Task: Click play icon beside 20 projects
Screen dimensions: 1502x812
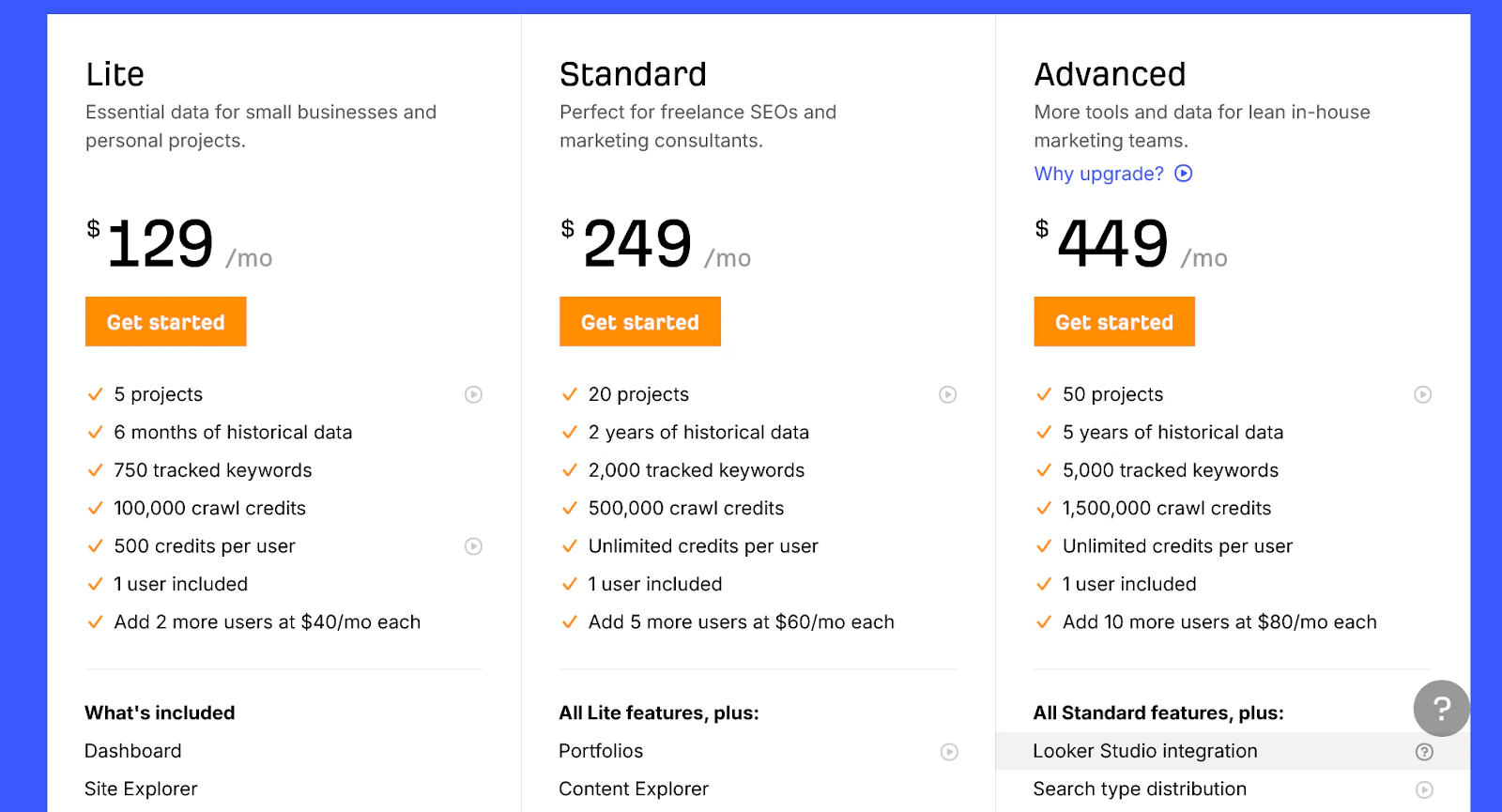Action: point(948,395)
